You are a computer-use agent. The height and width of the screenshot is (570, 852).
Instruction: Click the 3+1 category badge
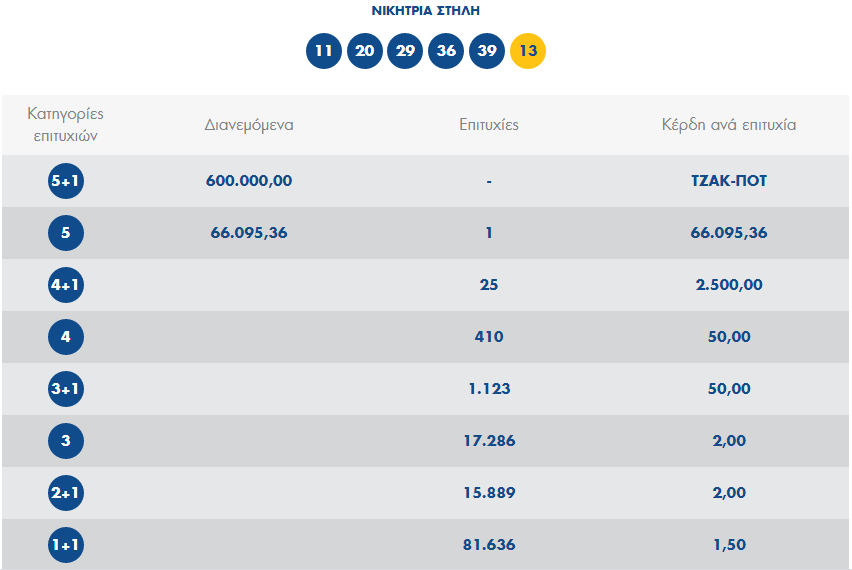66,389
